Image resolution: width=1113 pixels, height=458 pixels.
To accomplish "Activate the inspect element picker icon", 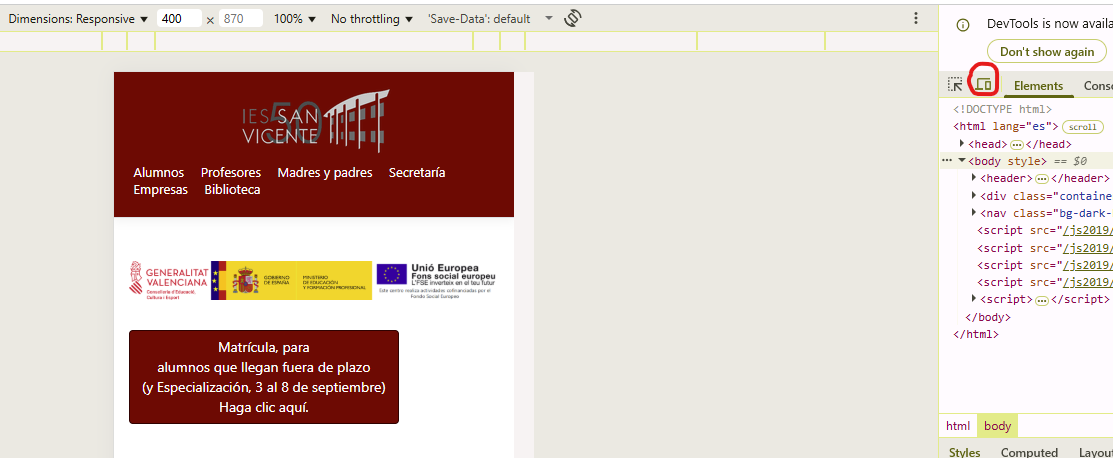I will click(x=955, y=85).
